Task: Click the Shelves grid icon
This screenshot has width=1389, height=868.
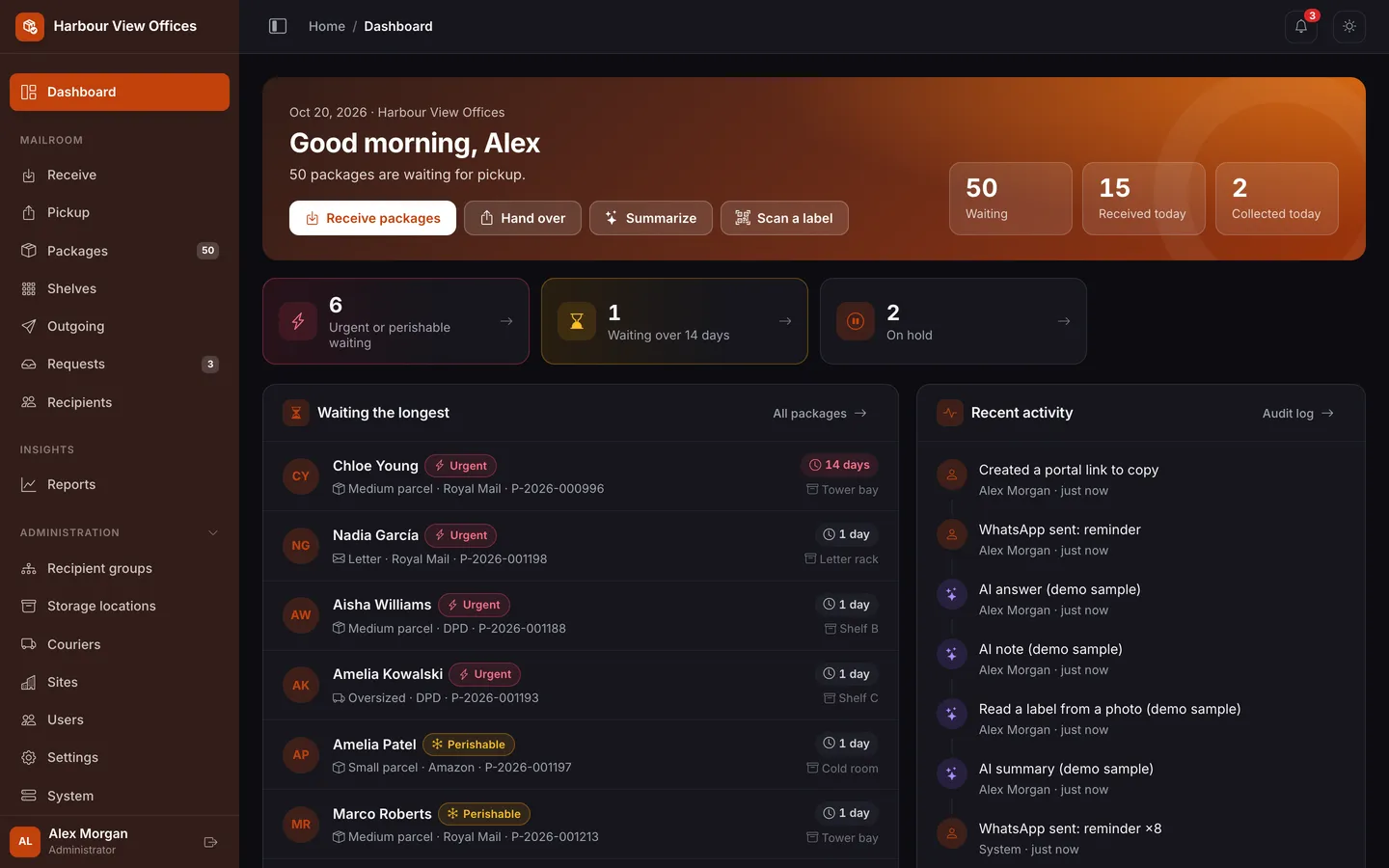Action: click(29, 288)
